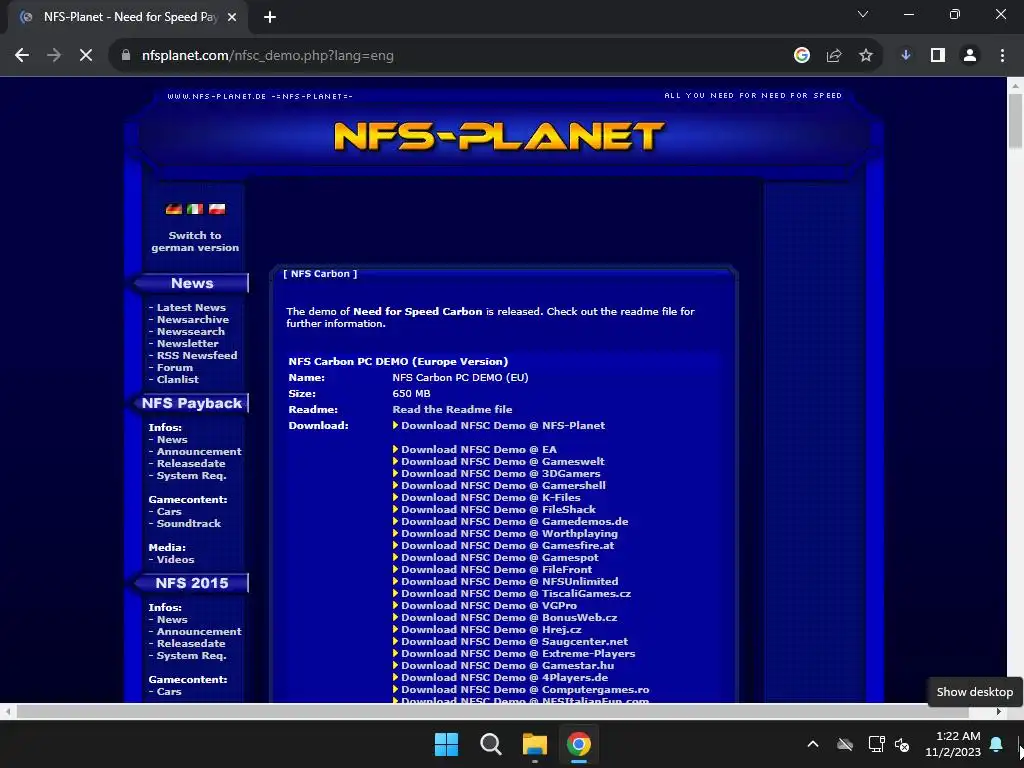Download NFSC Demo @ Gamedemos.de

515,522
